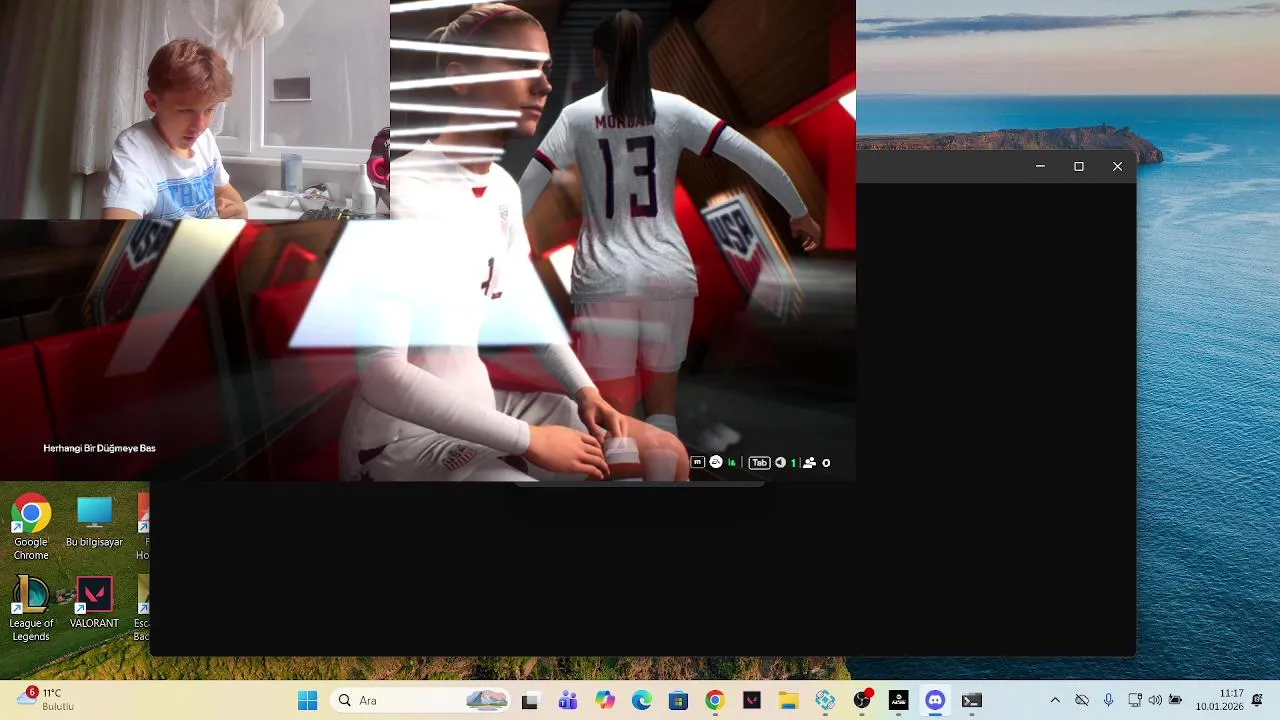1280x720 pixels.
Task: Open the Windows Start menu
Action: (x=307, y=700)
